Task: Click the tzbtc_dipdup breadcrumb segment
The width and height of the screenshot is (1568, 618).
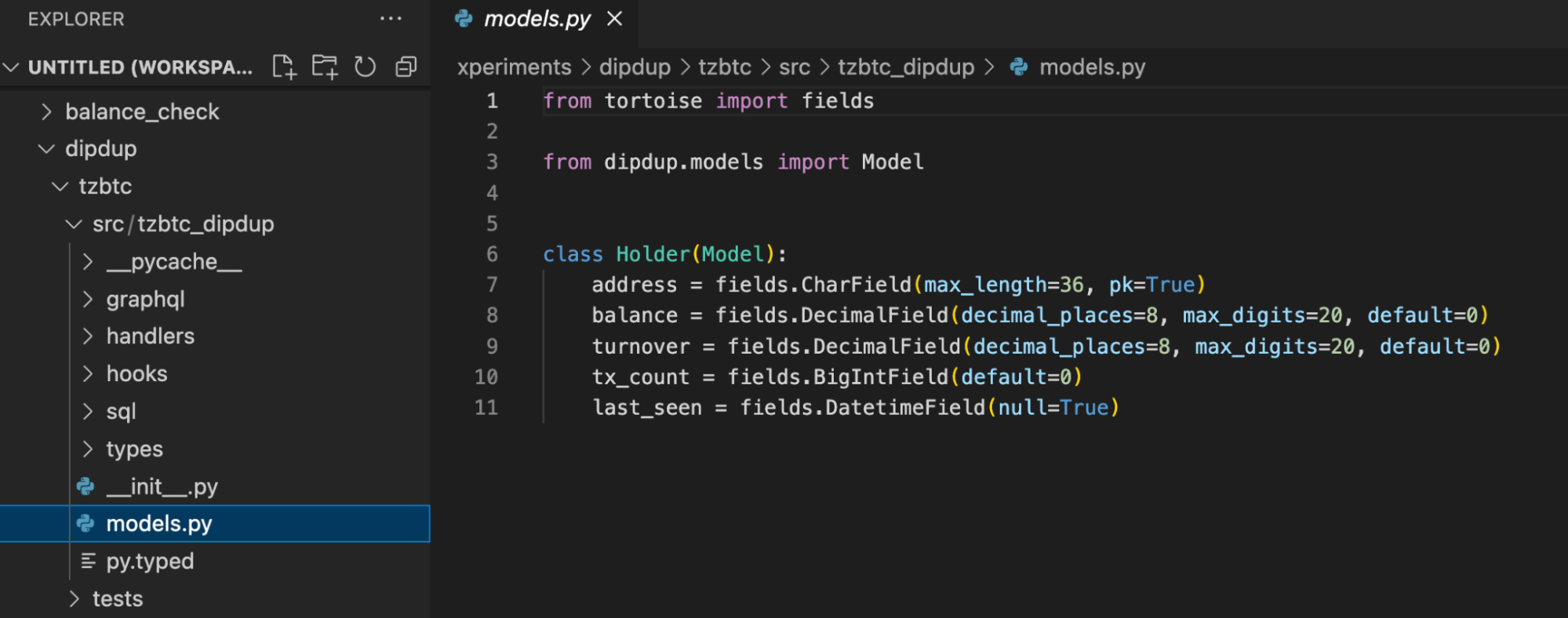Action: [905, 67]
